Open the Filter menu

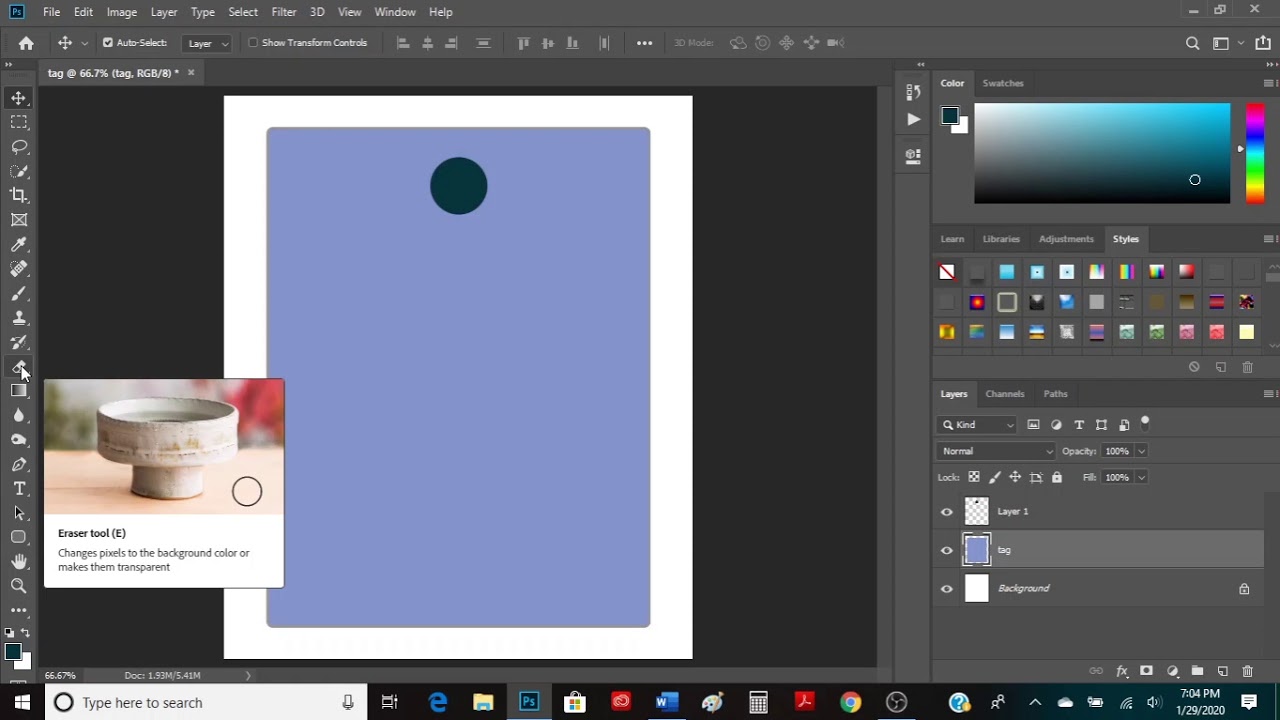284,12
